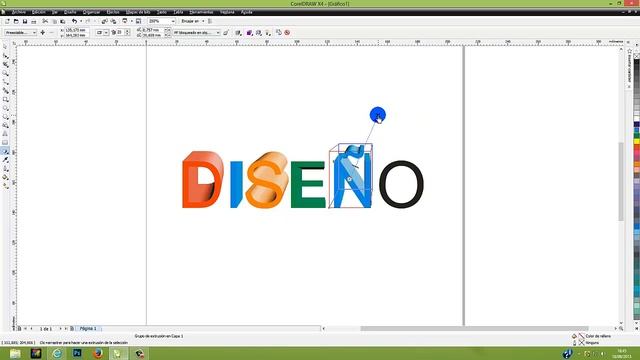The image size is (640, 360).
Task: Select the Ellipse tool
Action: (5, 108)
